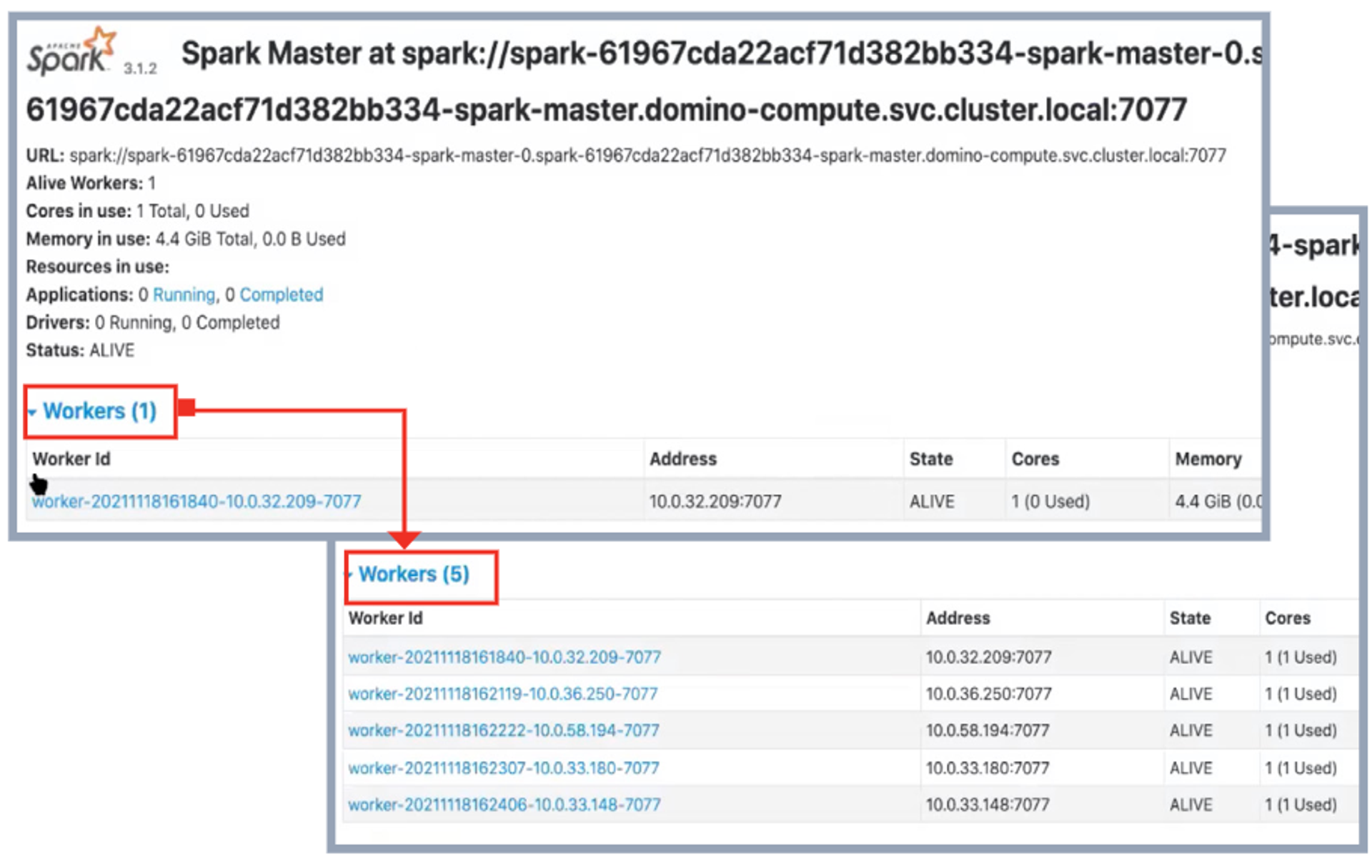Open worker-20211118162406-10.0.33.148-7077 link
The height and width of the screenshot is (868, 1372).
coord(504,805)
